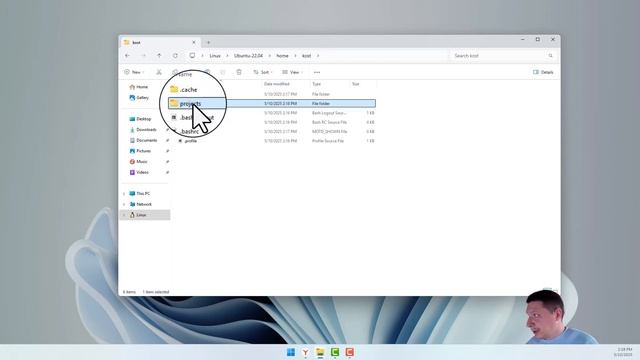Open the green C taskbar app
This screenshot has height=360, width=640.
click(x=335, y=352)
